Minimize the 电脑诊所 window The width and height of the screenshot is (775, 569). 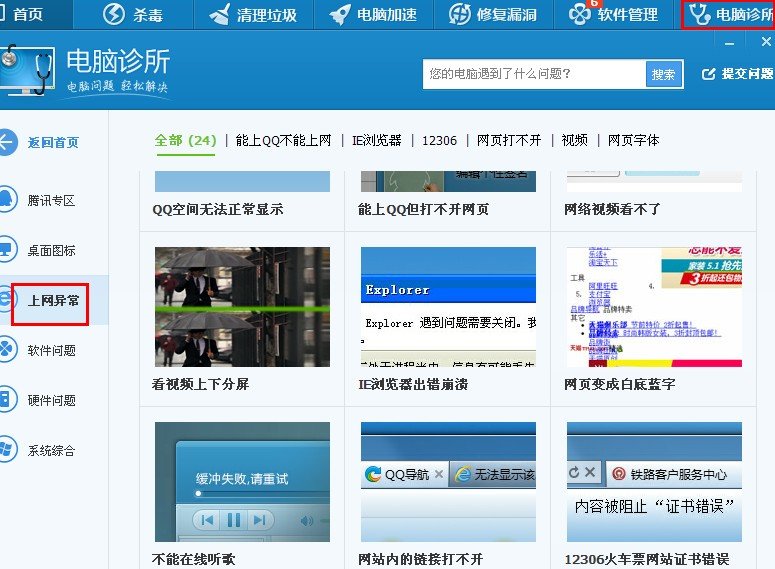729,44
